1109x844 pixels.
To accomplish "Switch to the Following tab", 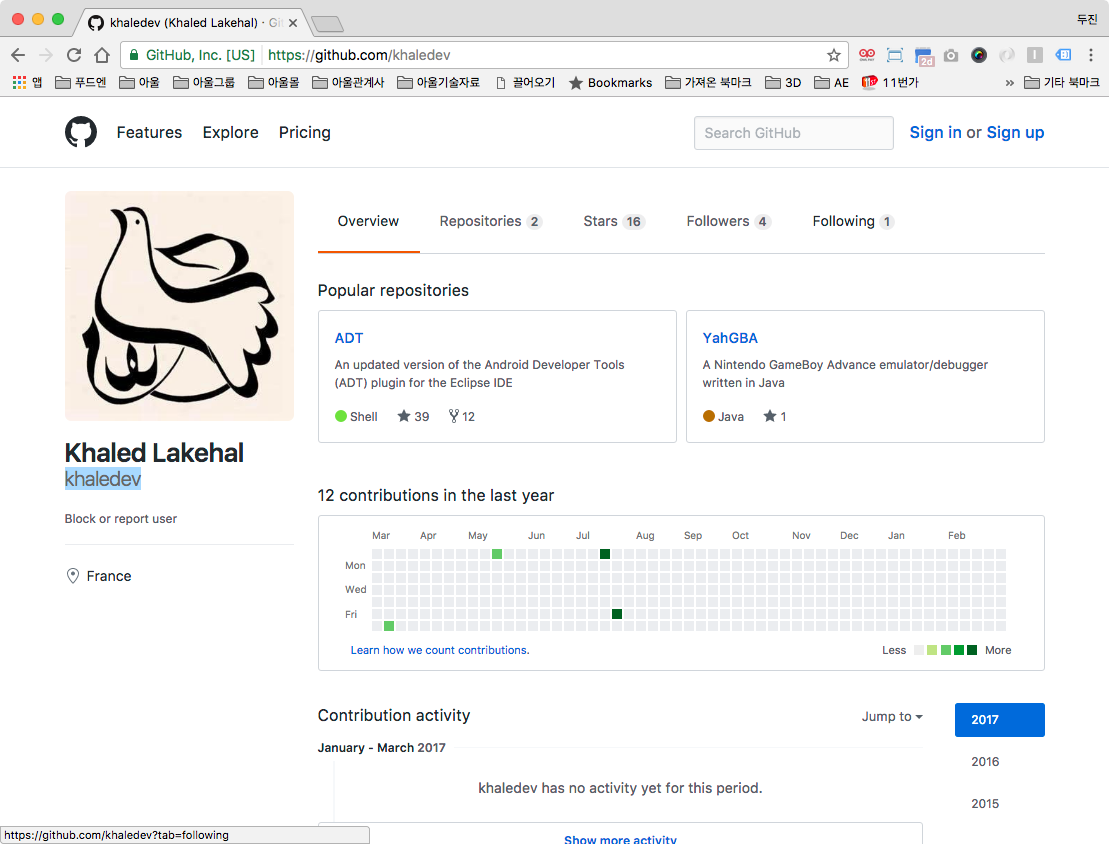I will click(x=853, y=221).
